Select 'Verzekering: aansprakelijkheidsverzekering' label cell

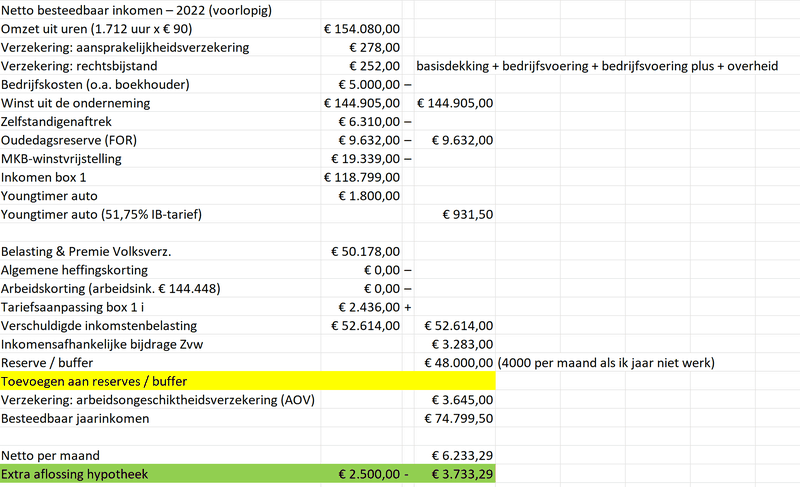125,47
